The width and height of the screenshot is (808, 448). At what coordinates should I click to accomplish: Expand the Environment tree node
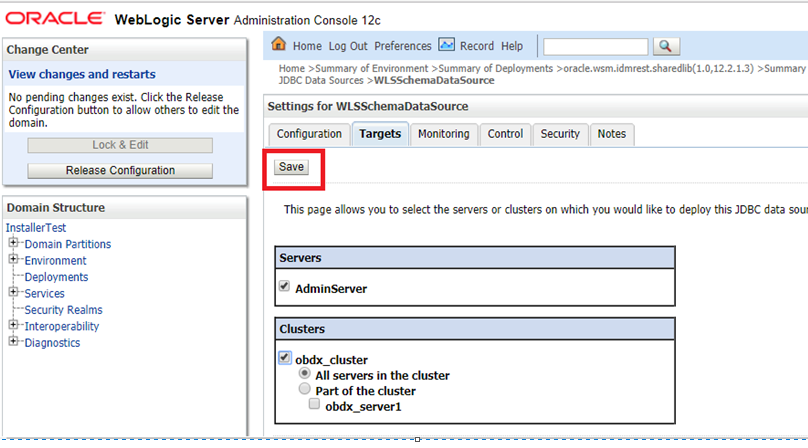point(13,259)
